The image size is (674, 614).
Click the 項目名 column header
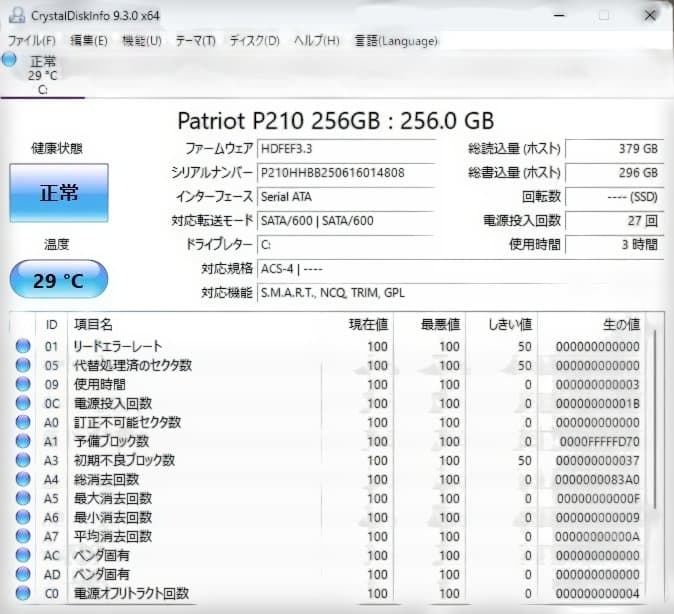tap(194, 324)
